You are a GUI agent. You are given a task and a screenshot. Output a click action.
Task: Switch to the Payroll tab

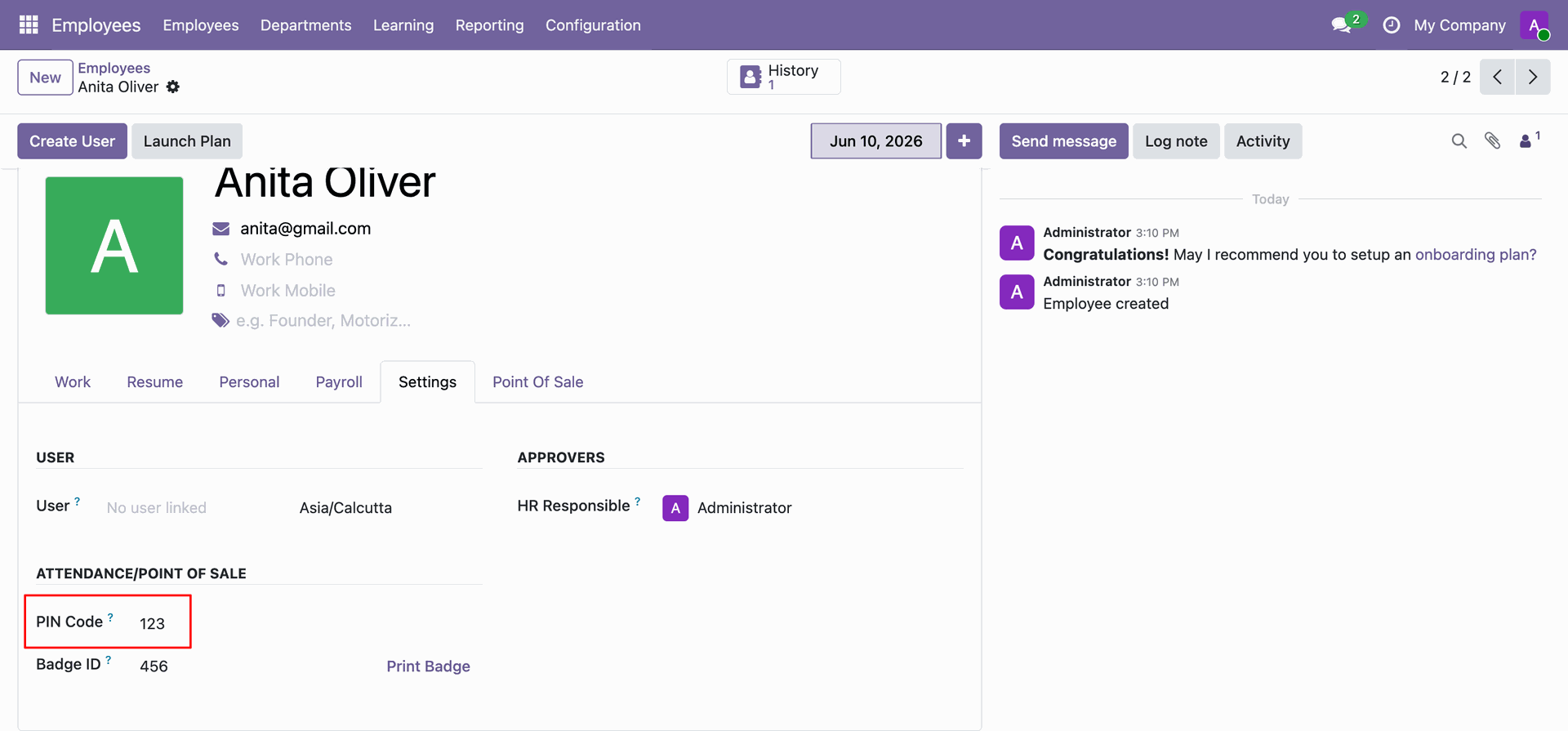click(339, 382)
